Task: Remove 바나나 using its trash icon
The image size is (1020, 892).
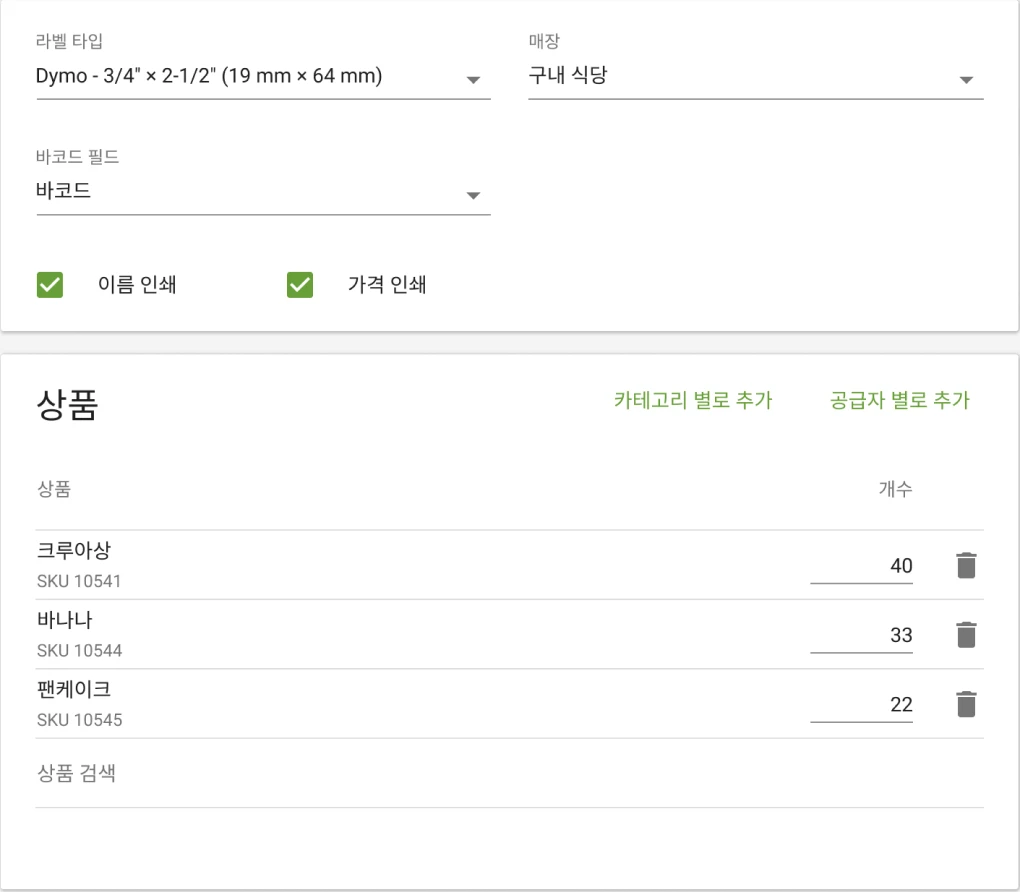Action: 965,635
